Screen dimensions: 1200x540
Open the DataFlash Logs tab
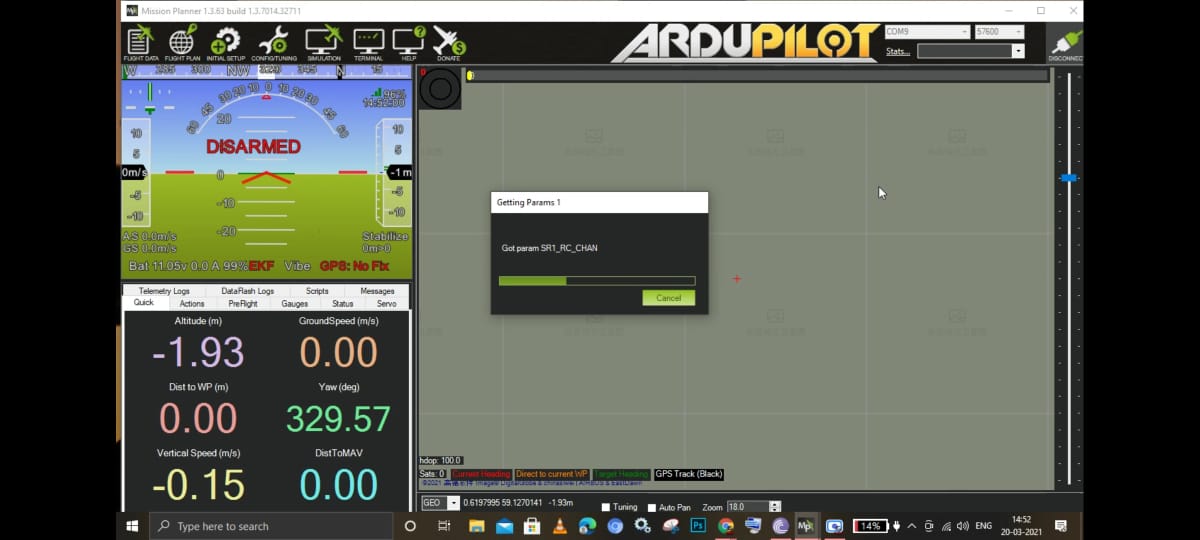coord(248,291)
